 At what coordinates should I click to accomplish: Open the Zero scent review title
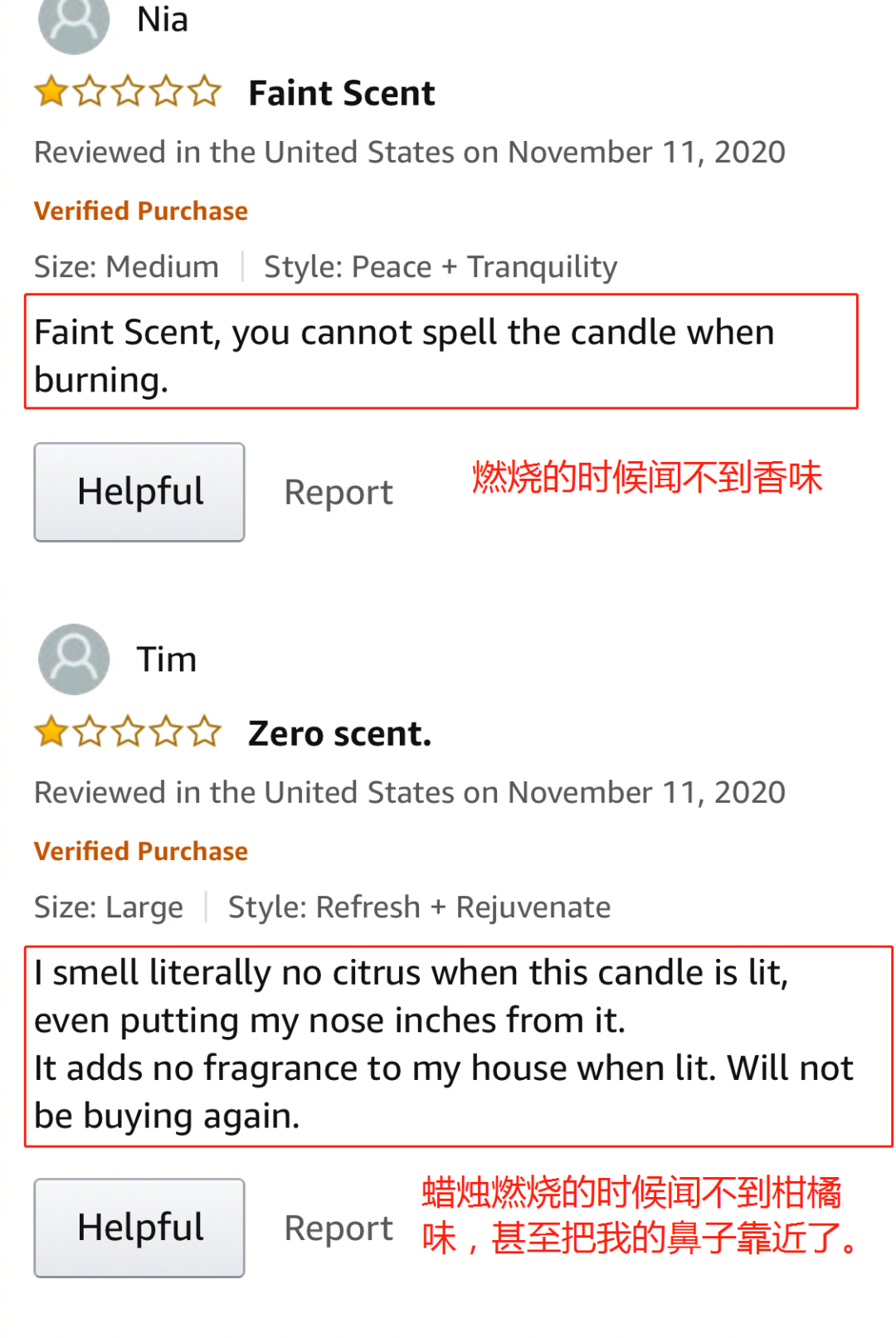point(339,732)
